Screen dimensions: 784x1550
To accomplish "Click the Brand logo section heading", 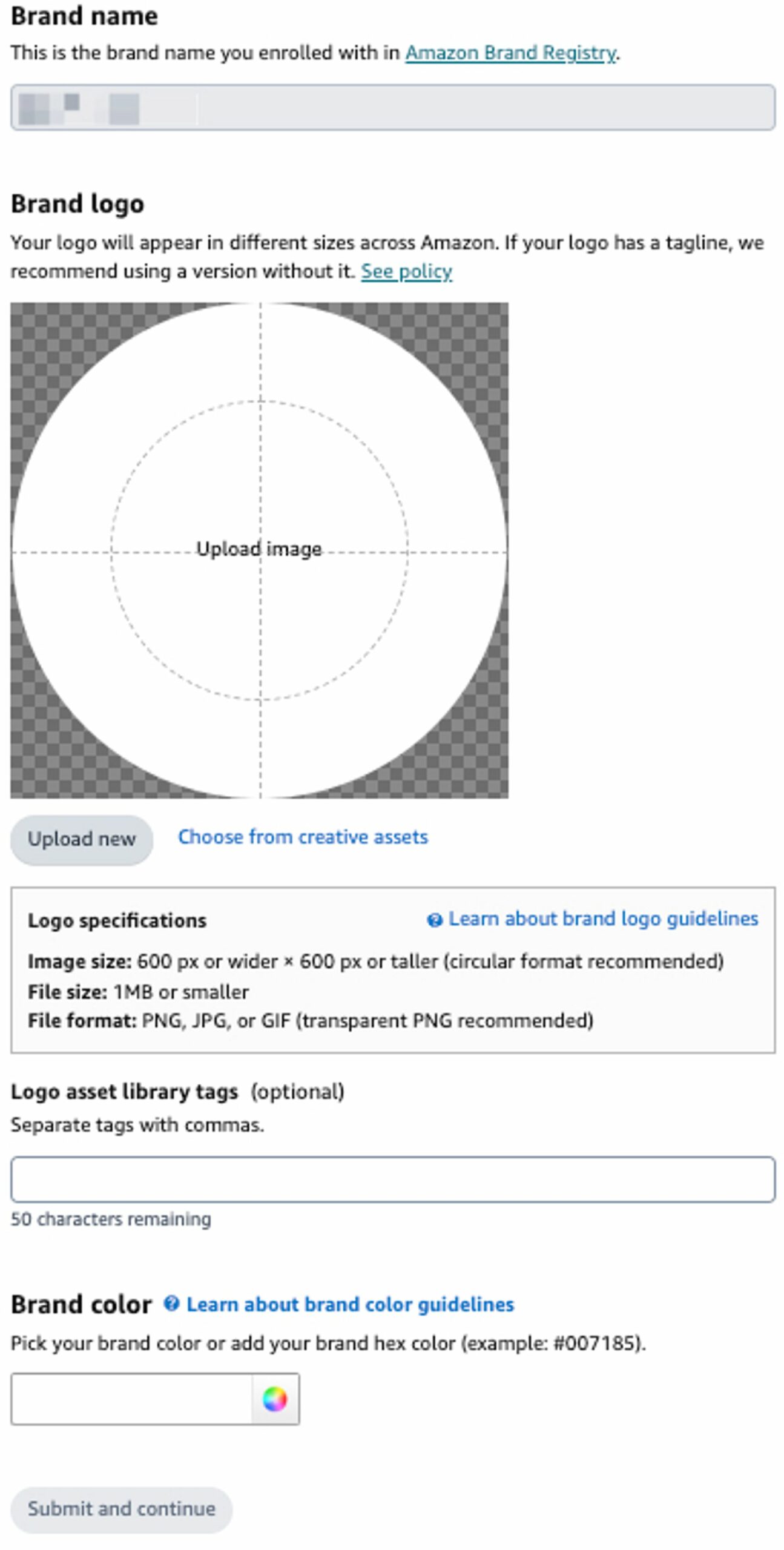I will coord(77,204).
